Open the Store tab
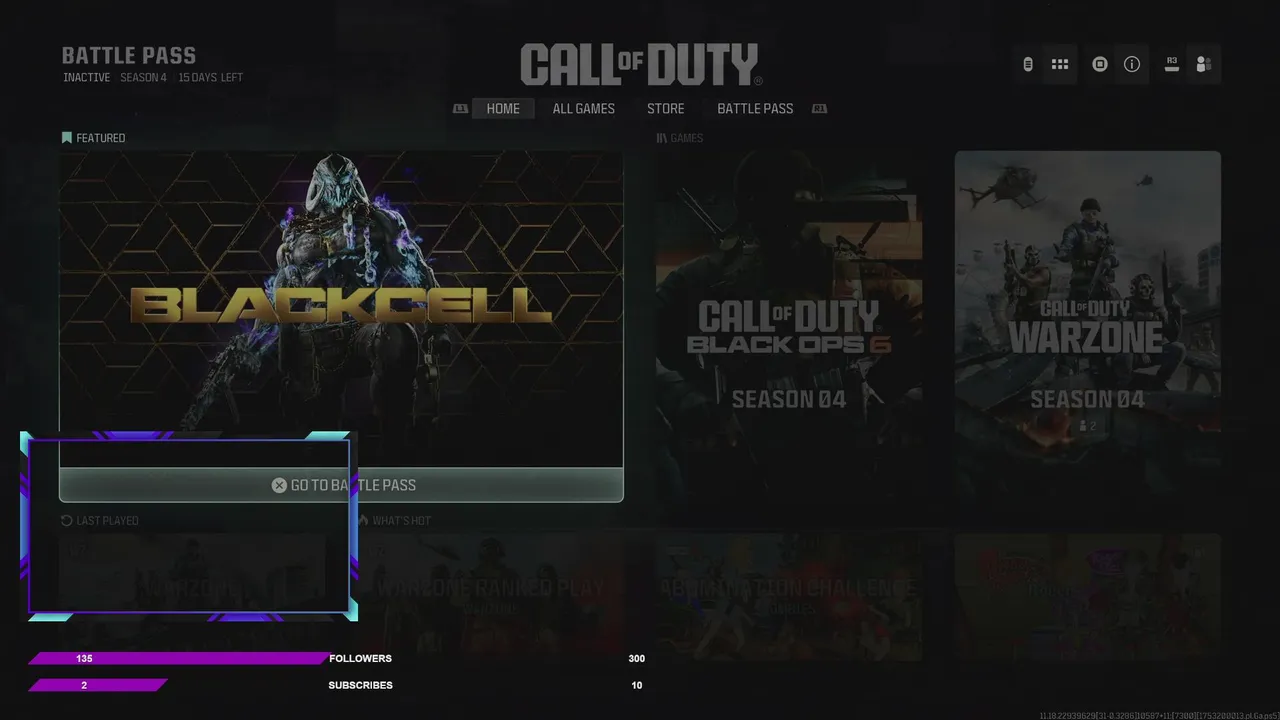This screenshot has width=1280, height=720. (666, 108)
